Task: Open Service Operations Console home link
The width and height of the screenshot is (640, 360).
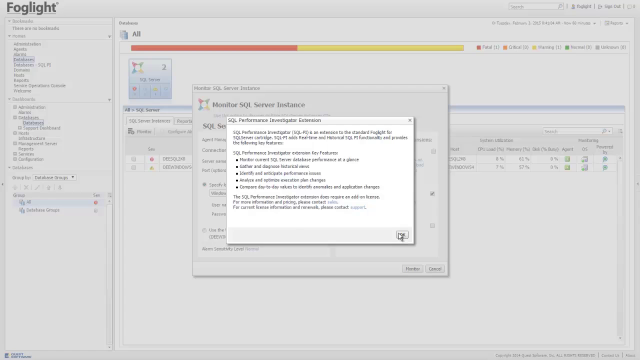Action: (x=40, y=86)
